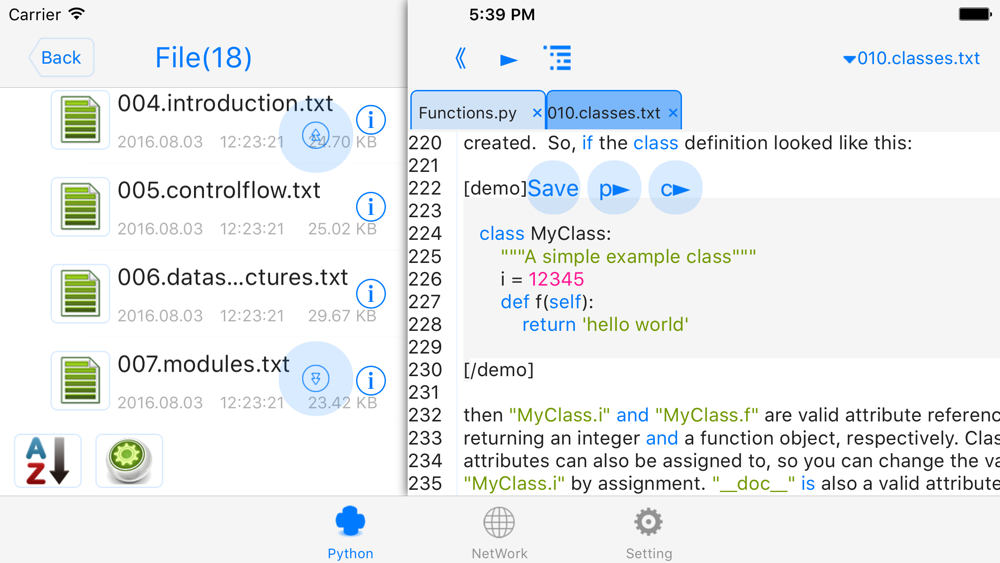Click the [/demo] tag line

click(499, 370)
